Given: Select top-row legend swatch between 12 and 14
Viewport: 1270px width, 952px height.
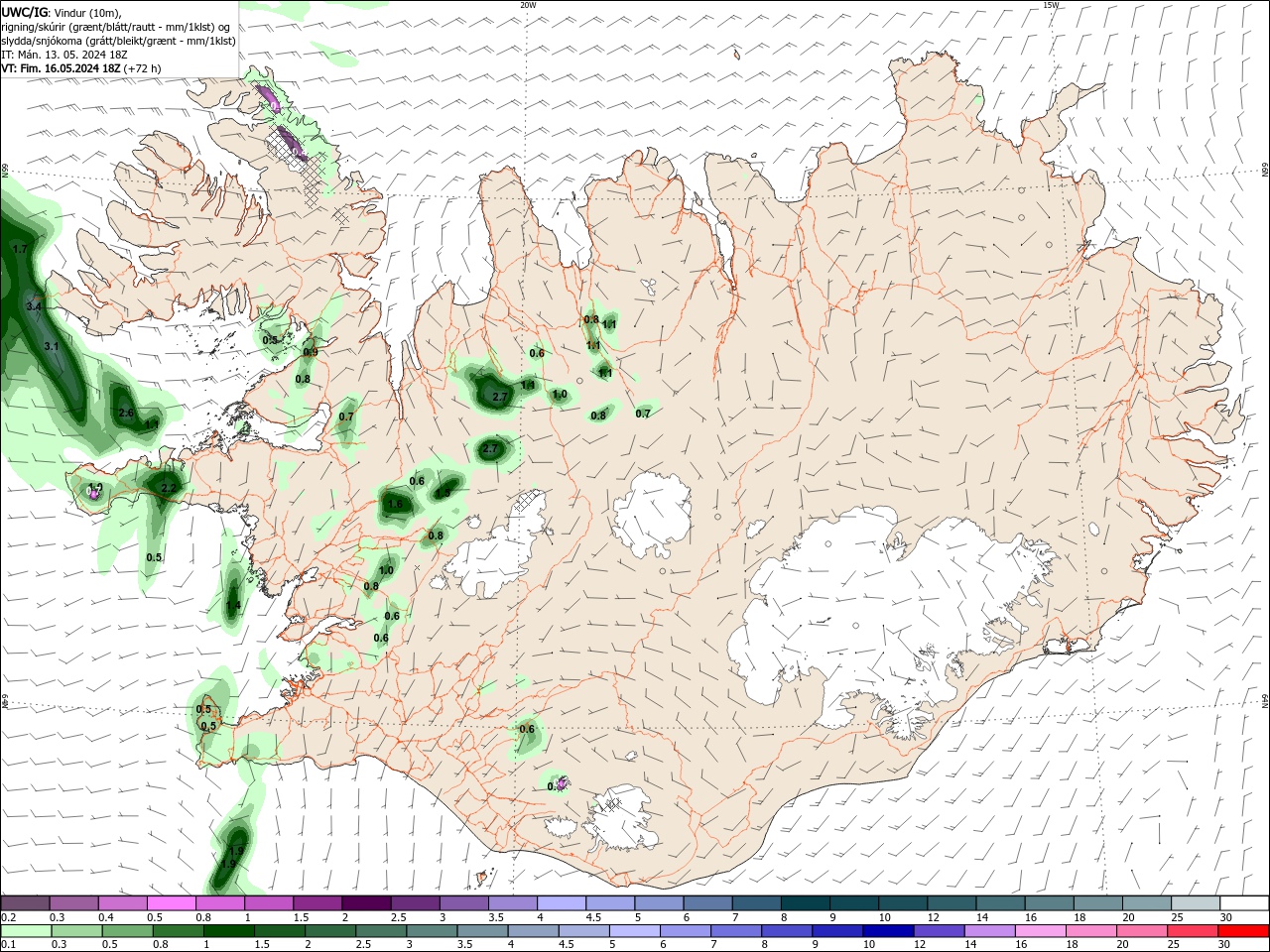Looking at the screenshot, I should click(x=952, y=903).
